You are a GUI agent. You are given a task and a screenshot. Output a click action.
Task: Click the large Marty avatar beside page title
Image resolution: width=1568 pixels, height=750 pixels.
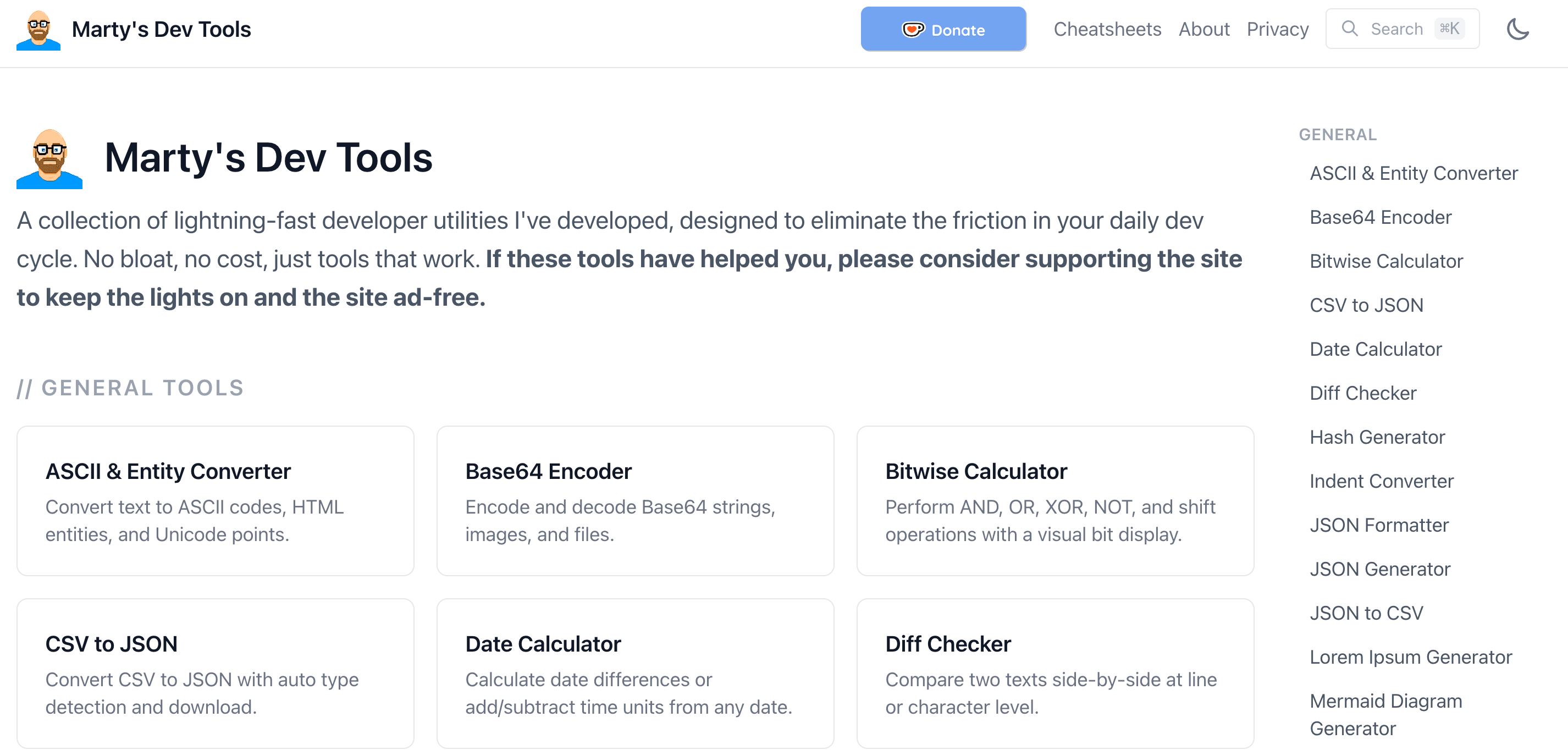click(49, 158)
